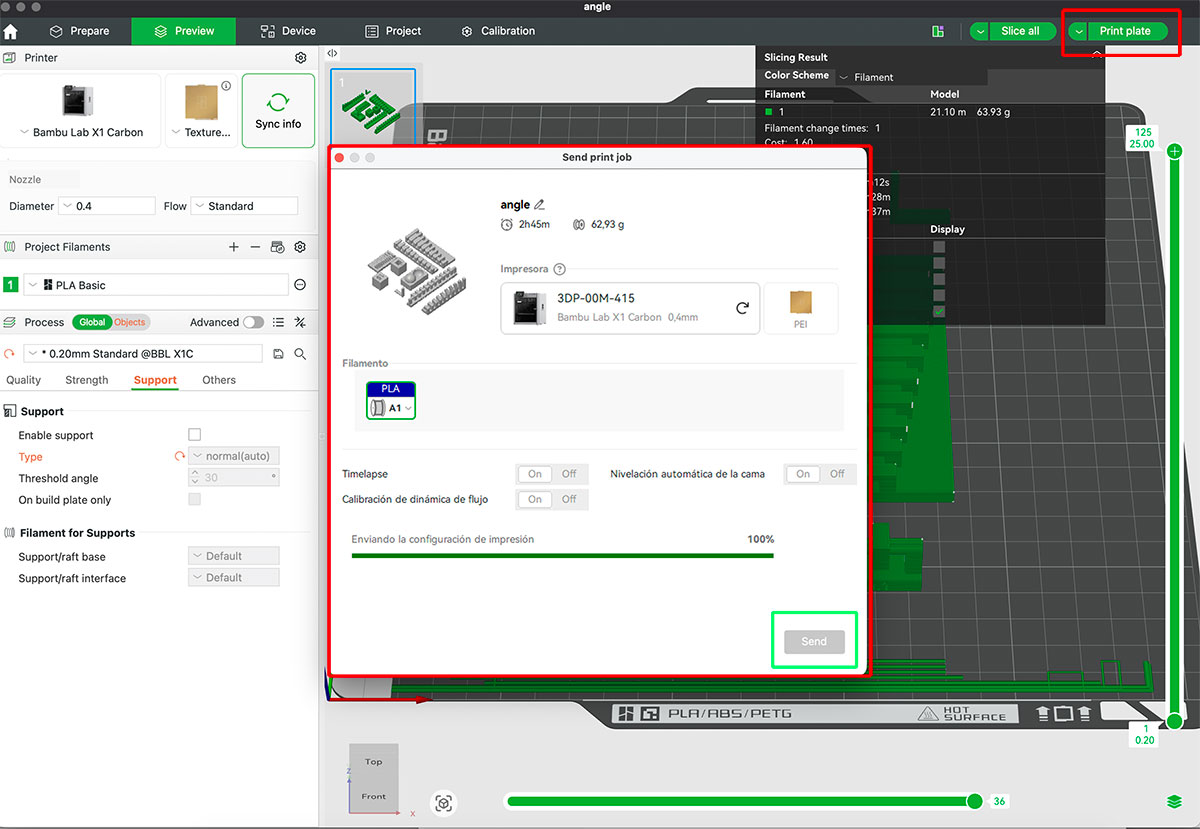Turn Timelapse Off

tap(569, 474)
